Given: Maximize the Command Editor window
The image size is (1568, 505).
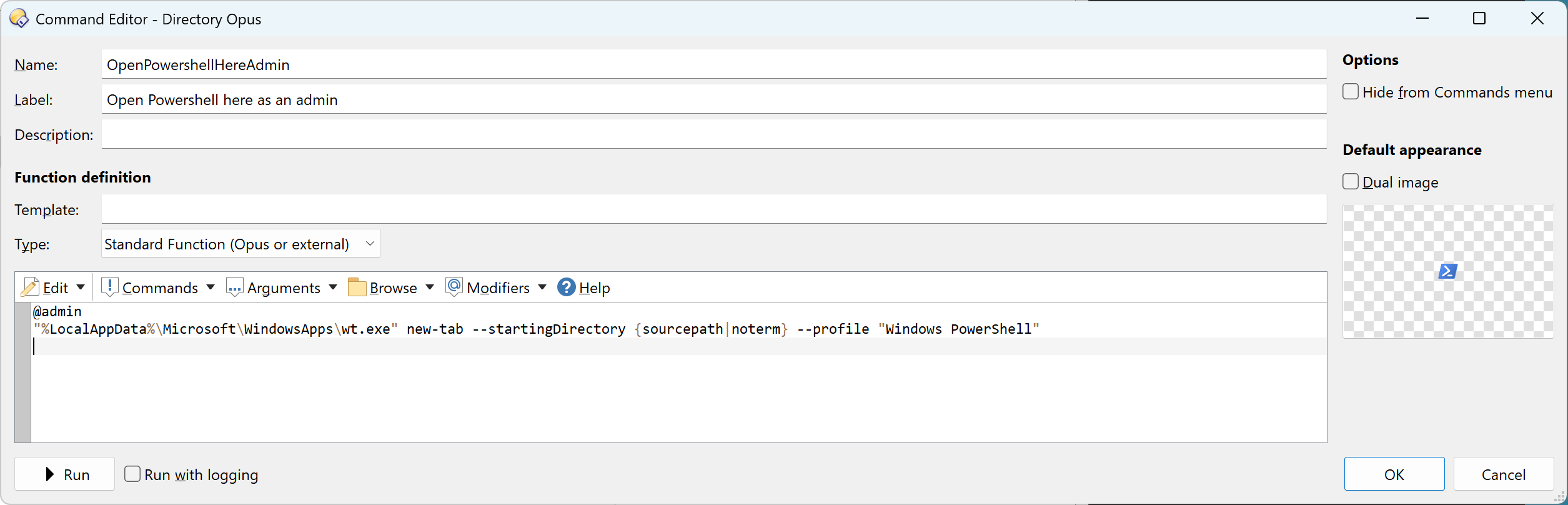Looking at the screenshot, I should (1479, 19).
